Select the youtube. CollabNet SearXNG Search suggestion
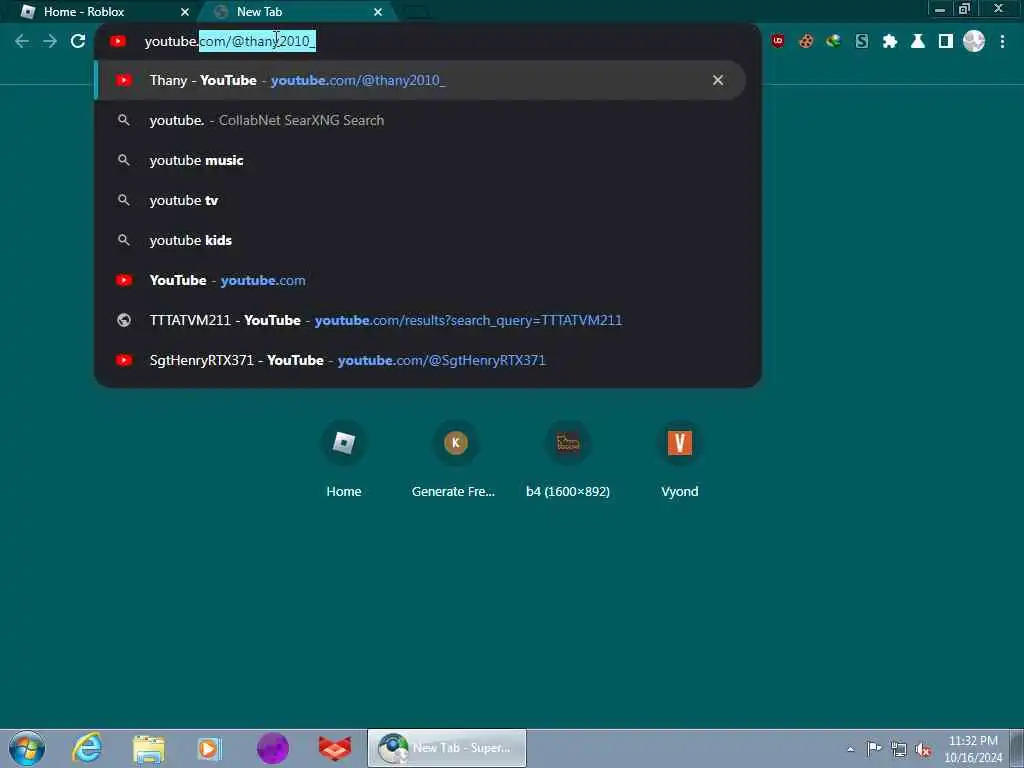 pyautogui.click(x=420, y=120)
